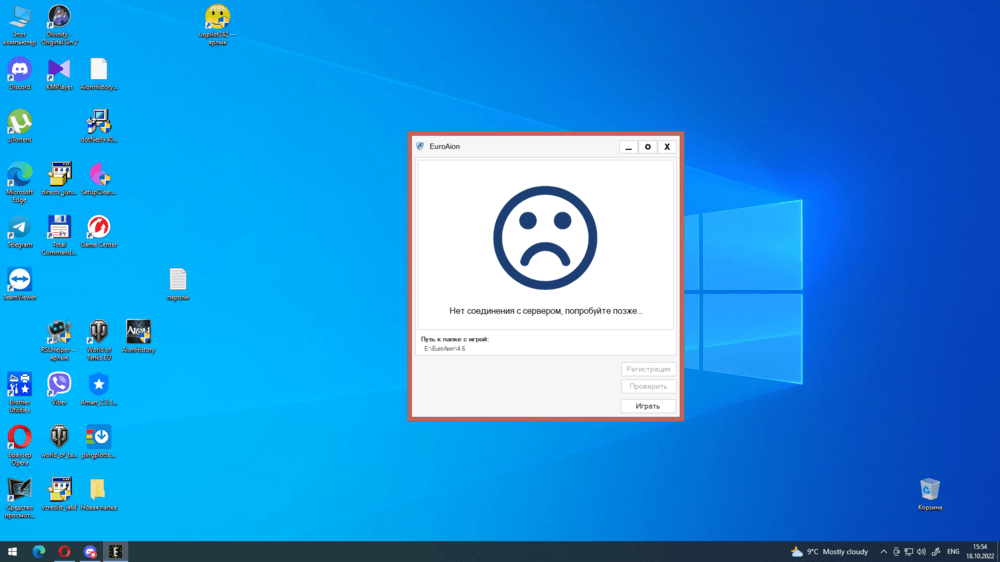Expand the hidden system tray icons chevron
The height and width of the screenshot is (562, 1000).
[x=883, y=551]
